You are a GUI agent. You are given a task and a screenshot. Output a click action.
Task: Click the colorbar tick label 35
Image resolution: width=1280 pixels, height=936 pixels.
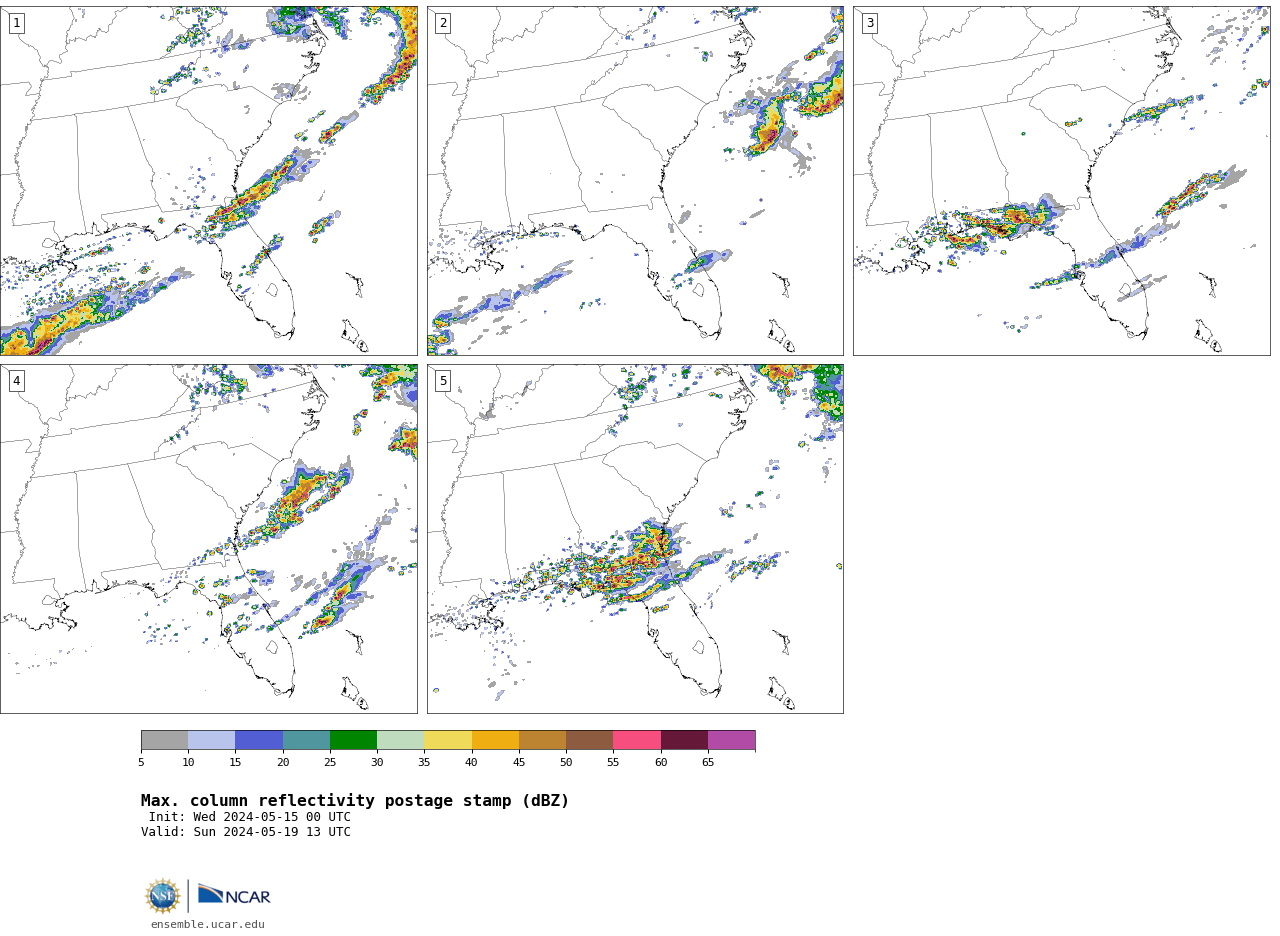pyautogui.click(x=424, y=763)
